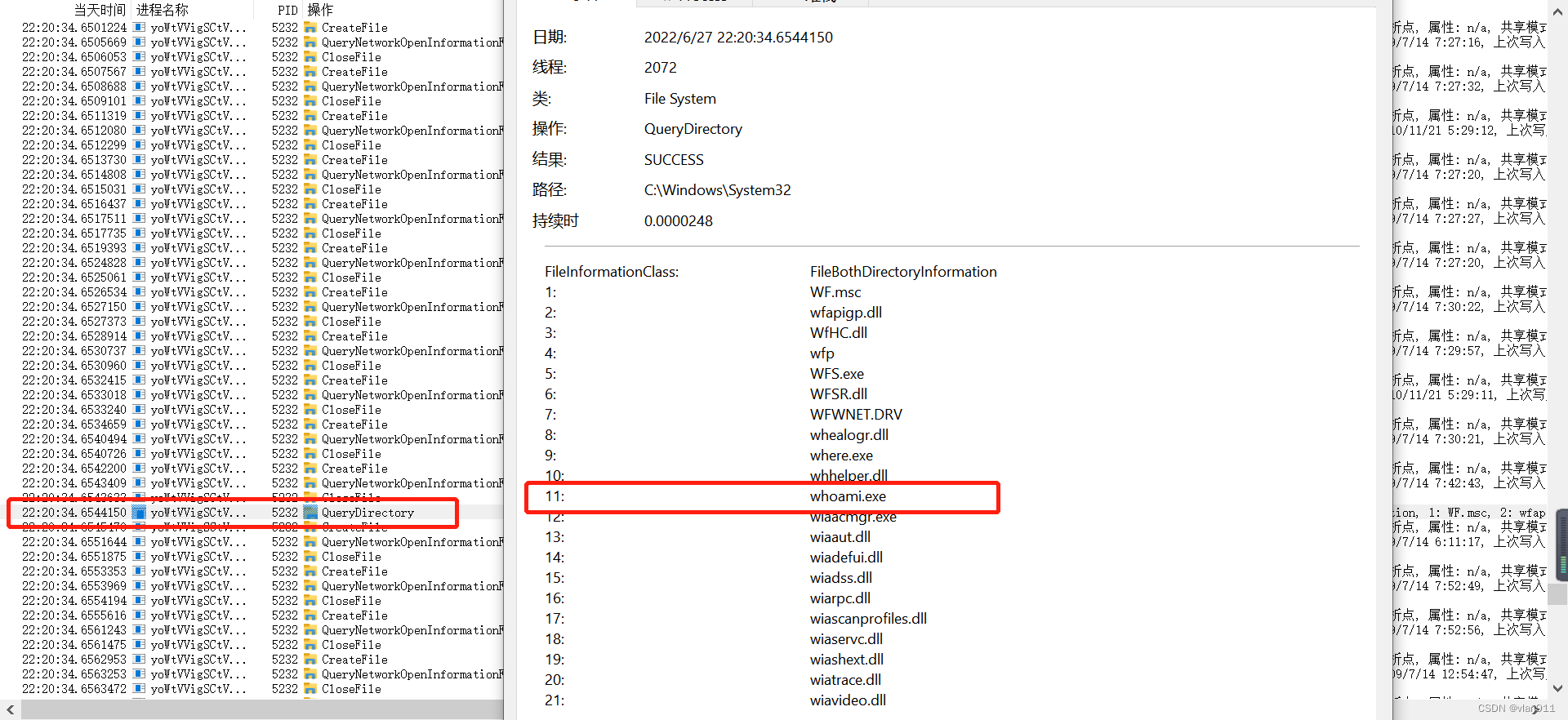Click the process icon in row 22:20:34.6555616
Screen dimensions: 1568x720
140,616
